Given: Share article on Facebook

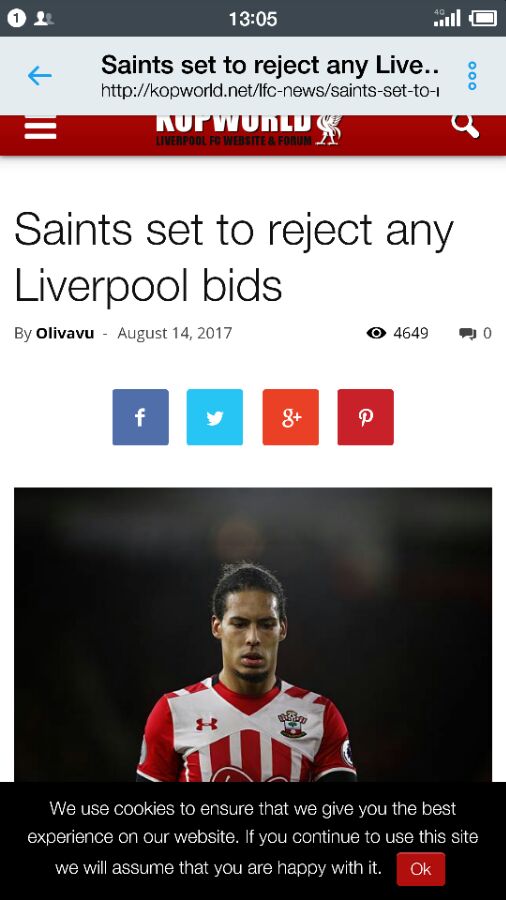Looking at the screenshot, I should point(141,417).
